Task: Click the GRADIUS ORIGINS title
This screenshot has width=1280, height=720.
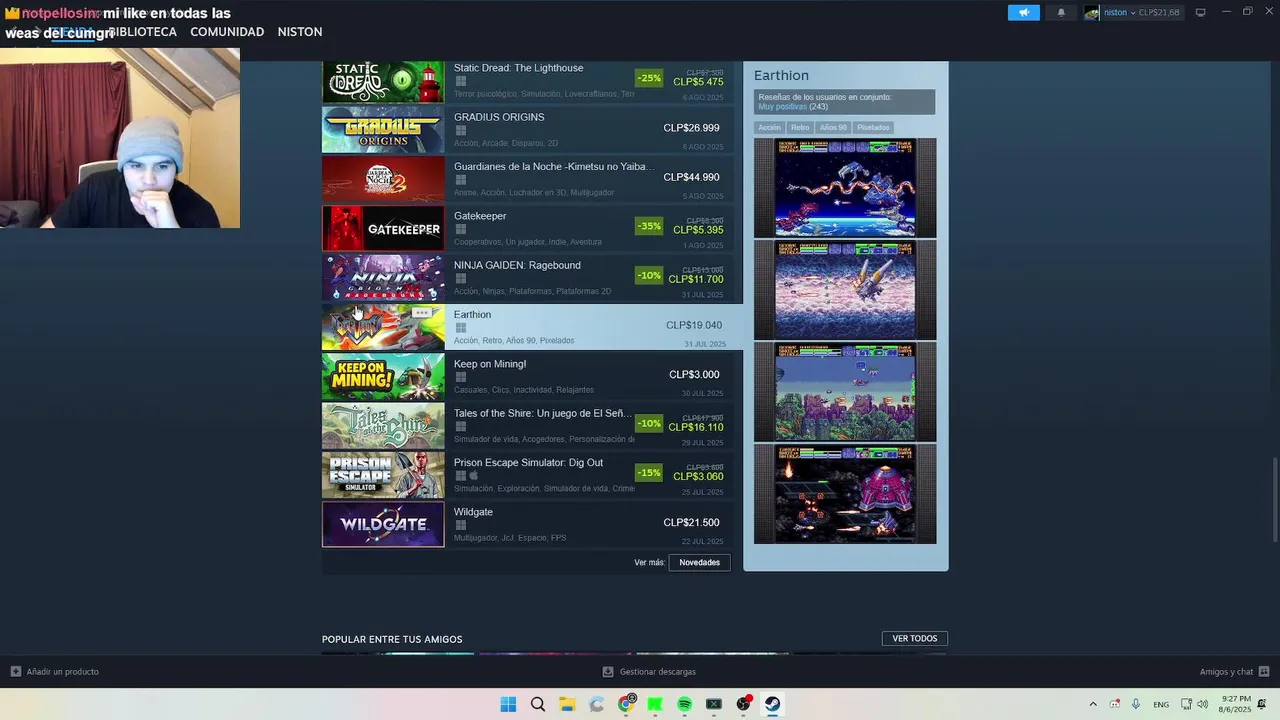Action: [499, 117]
